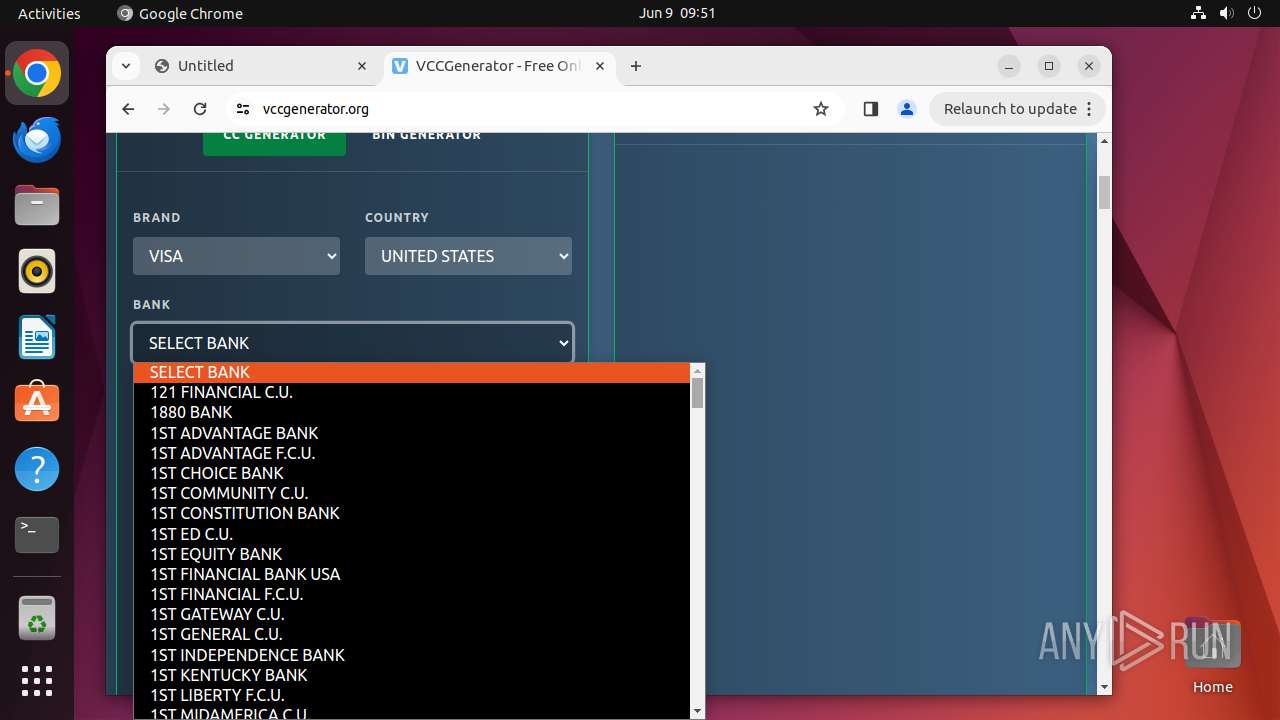The width and height of the screenshot is (1280, 720).
Task: Open Rhythmbox music player in dock
Action: [37, 272]
